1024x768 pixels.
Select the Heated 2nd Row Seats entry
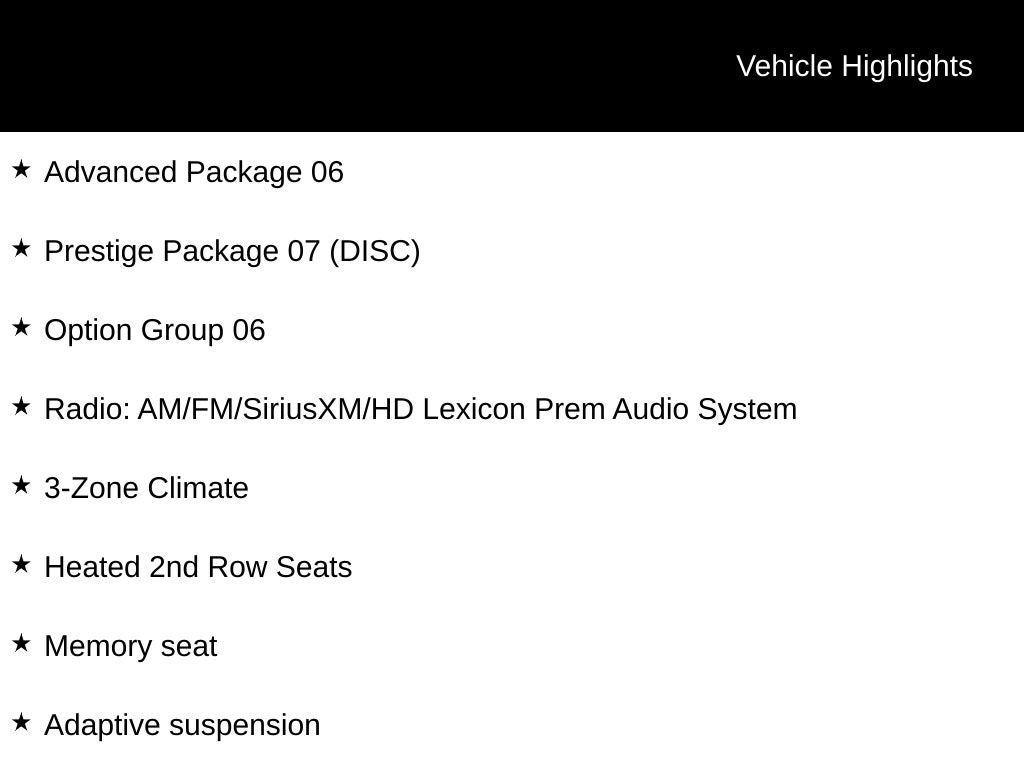198,567
